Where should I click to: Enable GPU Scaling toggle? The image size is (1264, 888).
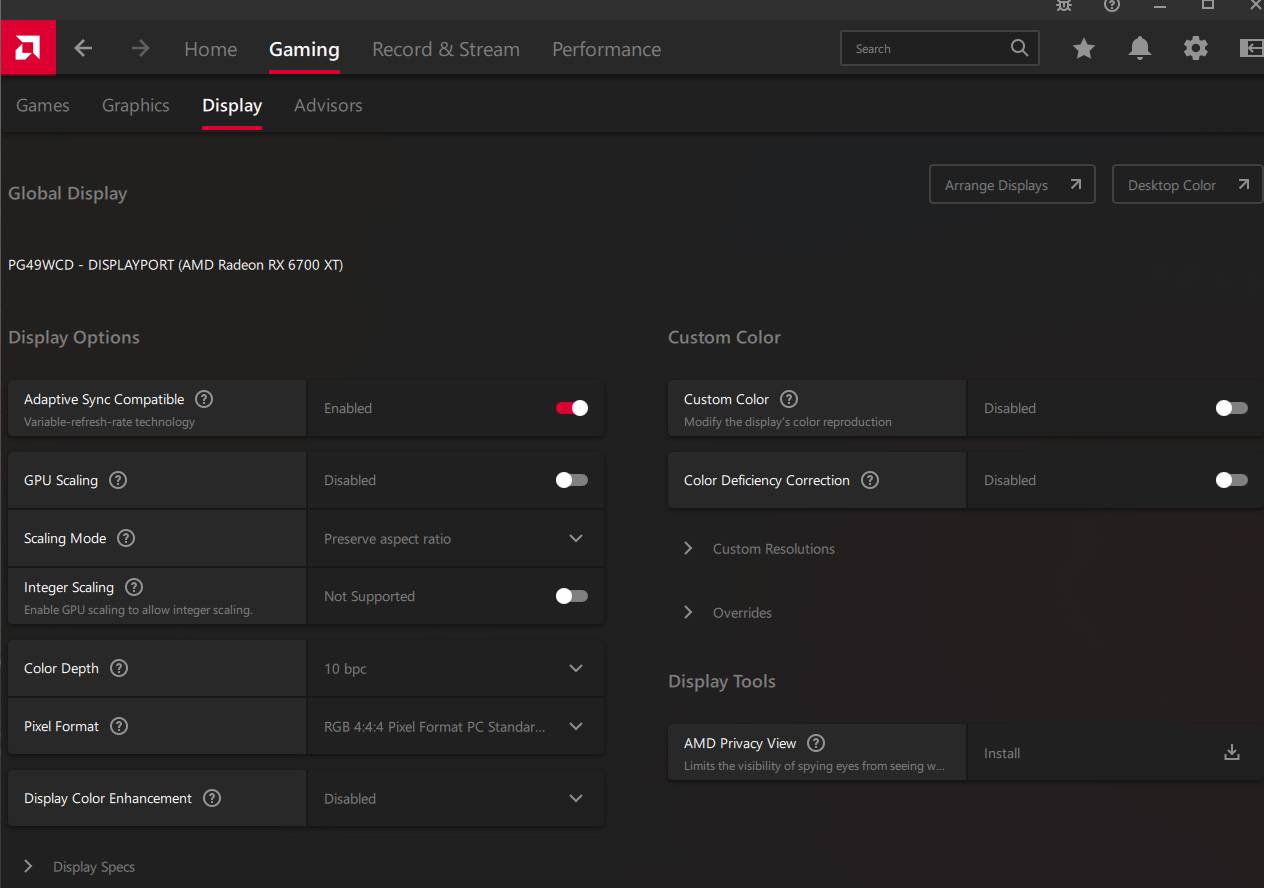click(572, 480)
